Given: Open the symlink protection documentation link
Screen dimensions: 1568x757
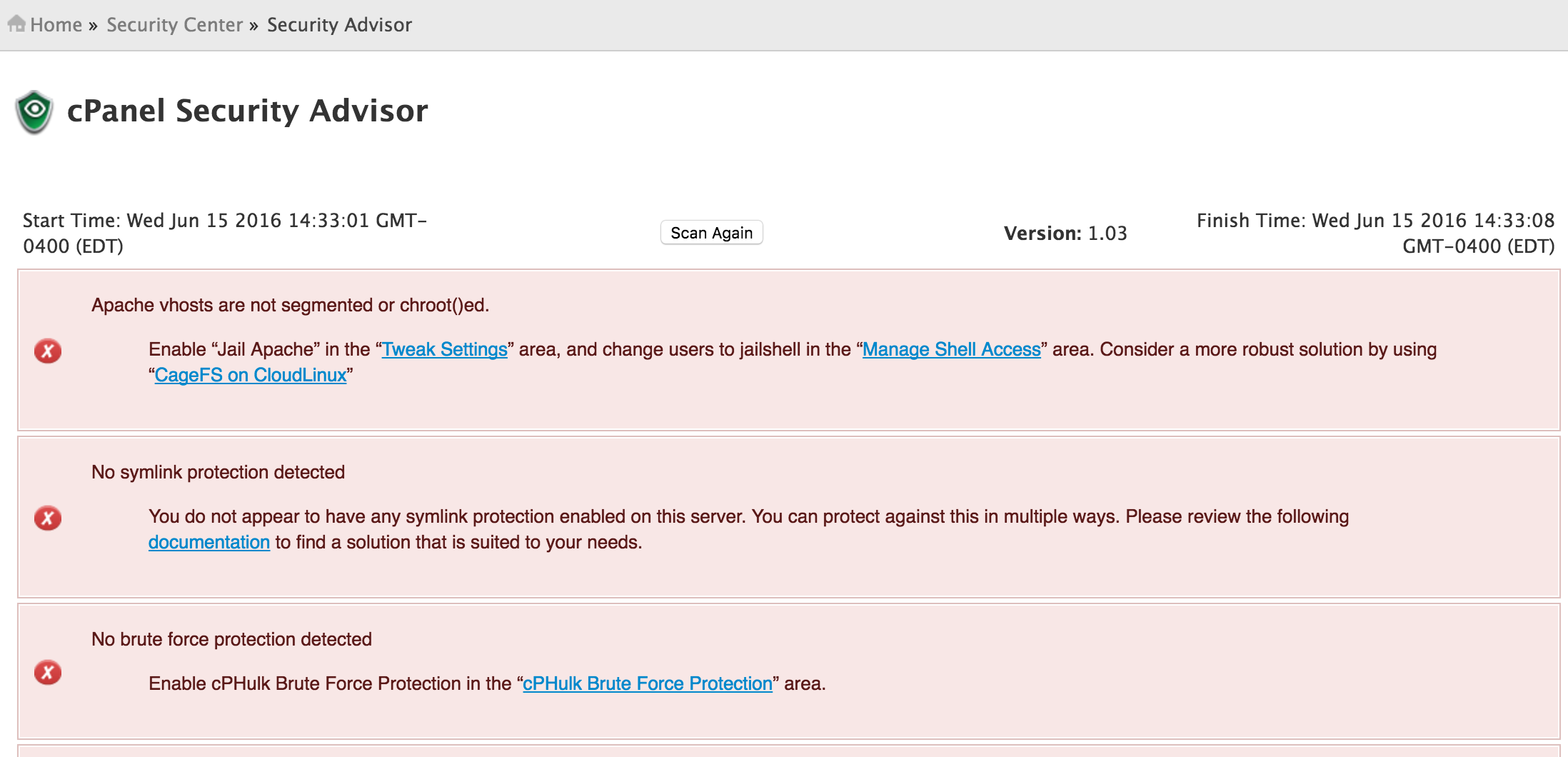Looking at the screenshot, I should pos(208,542).
